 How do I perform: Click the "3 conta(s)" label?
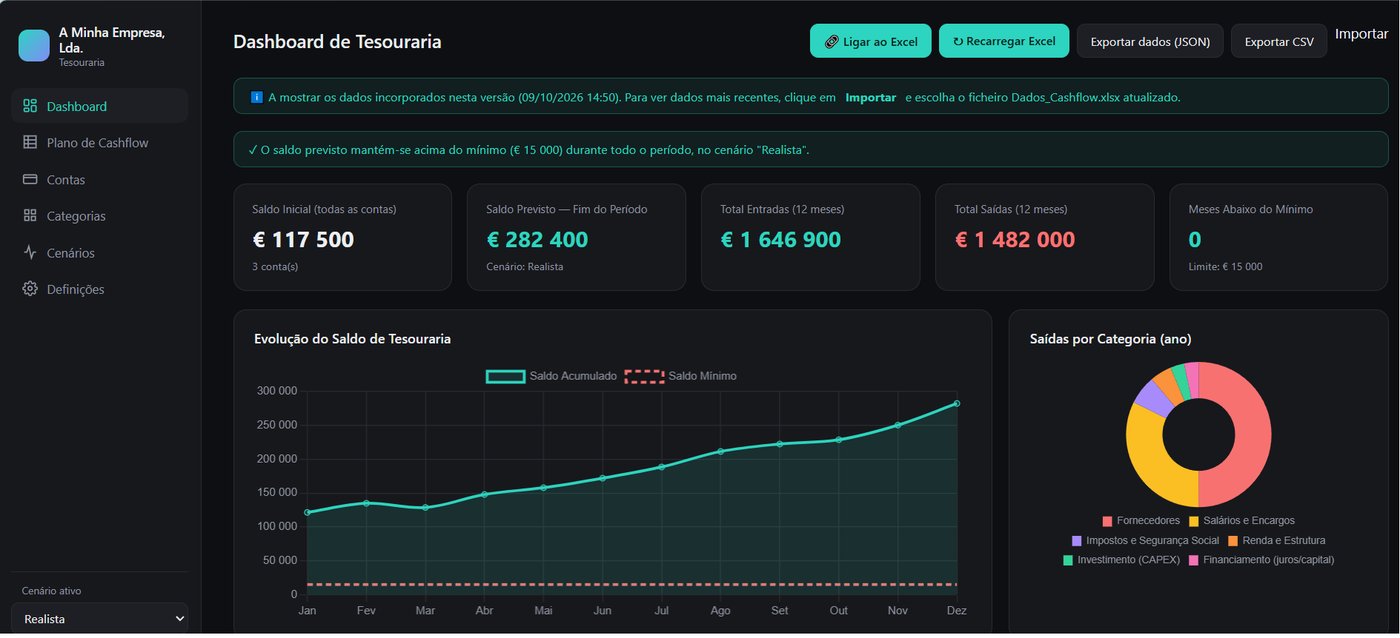[x=275, y=267]
